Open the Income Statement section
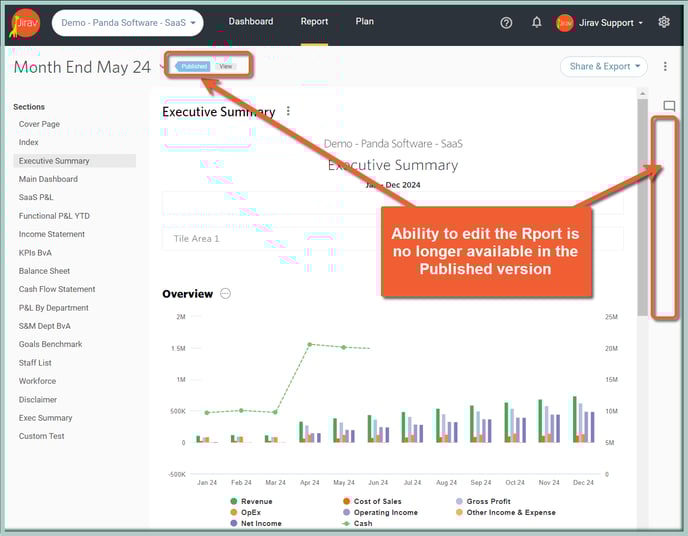688x536 pixels. [52, 234]
